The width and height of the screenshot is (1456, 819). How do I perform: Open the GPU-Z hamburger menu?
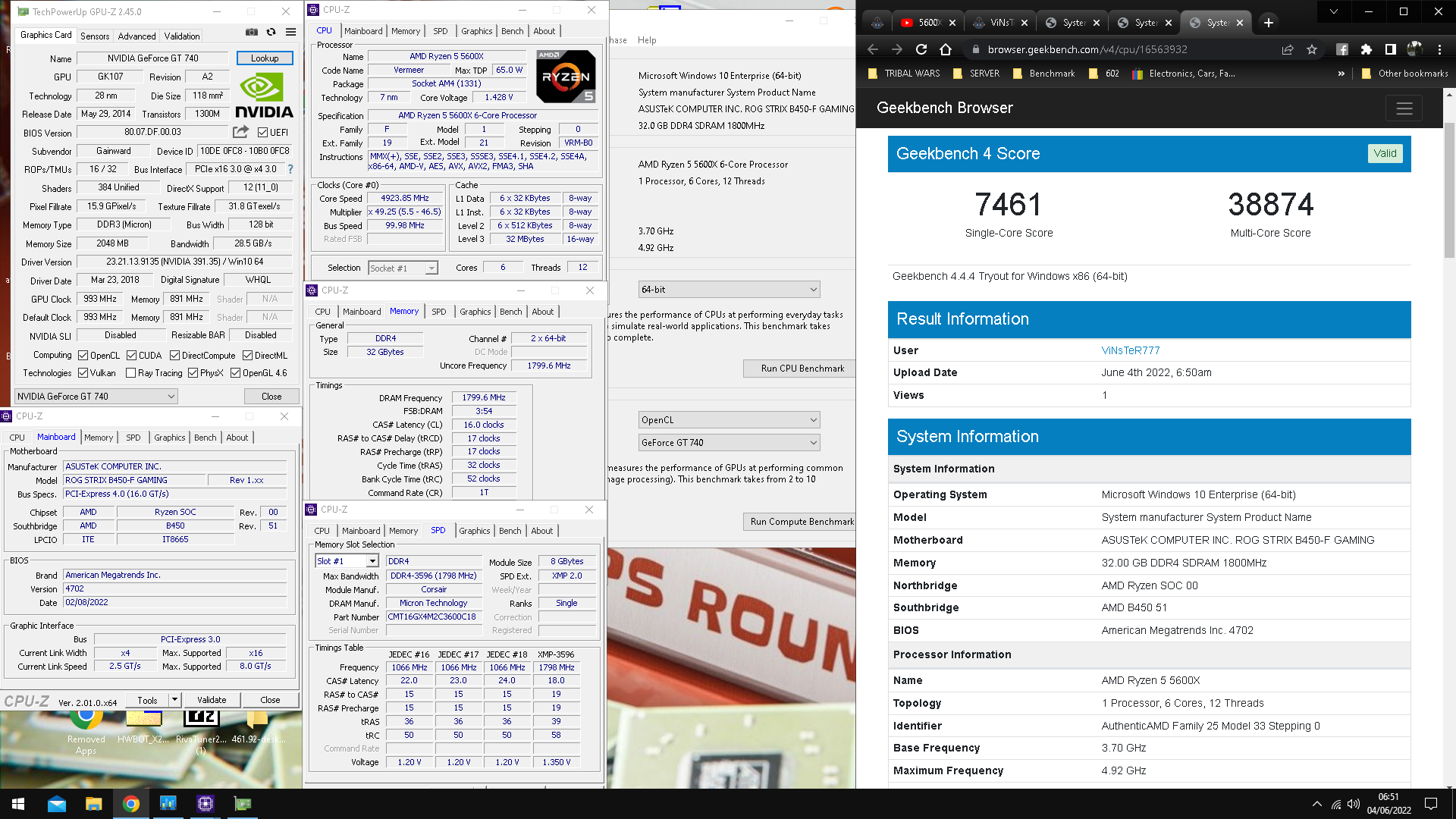tap(290, 33)
